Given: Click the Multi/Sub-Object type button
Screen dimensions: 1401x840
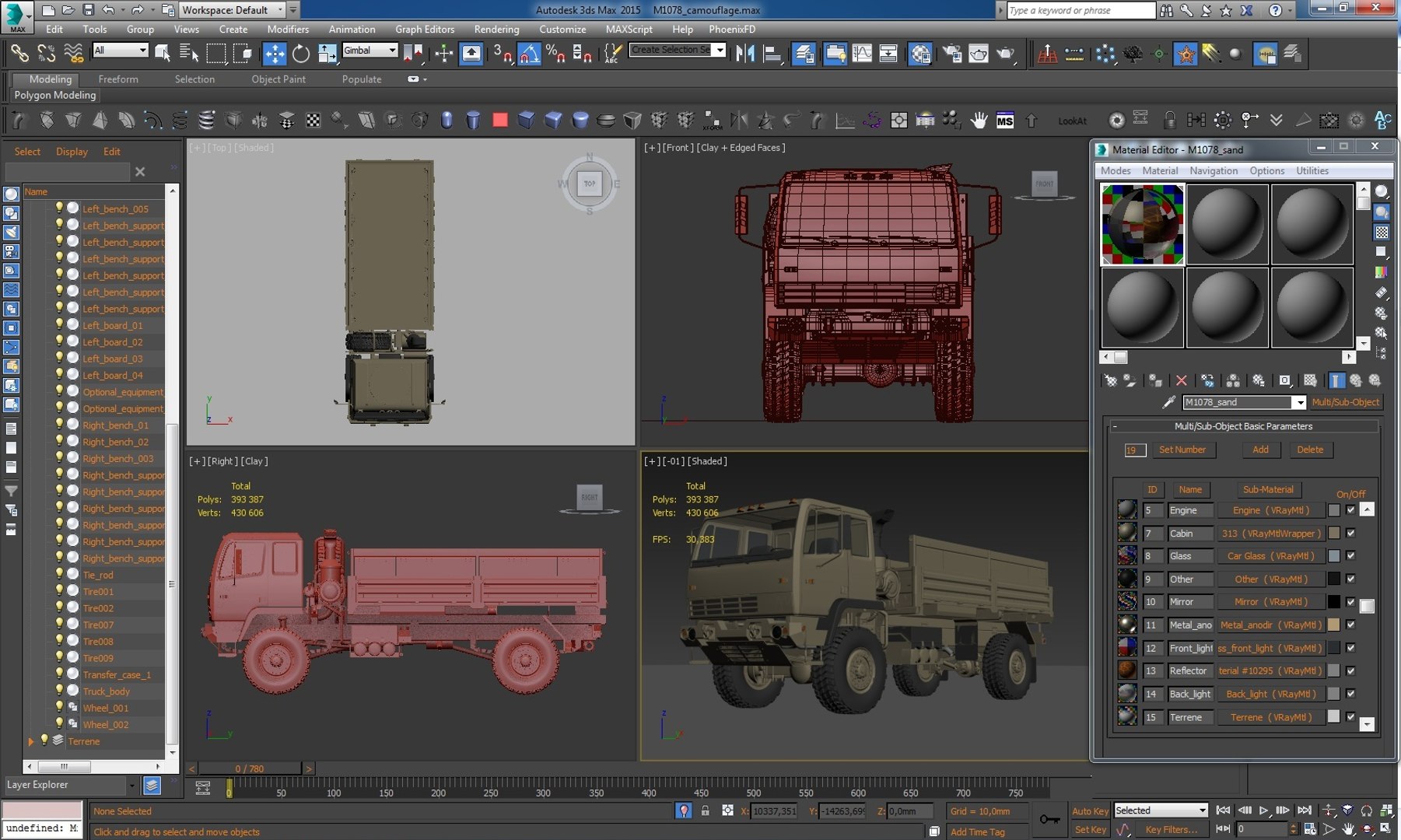Looking at the screenshot, I should point(1346,402).
